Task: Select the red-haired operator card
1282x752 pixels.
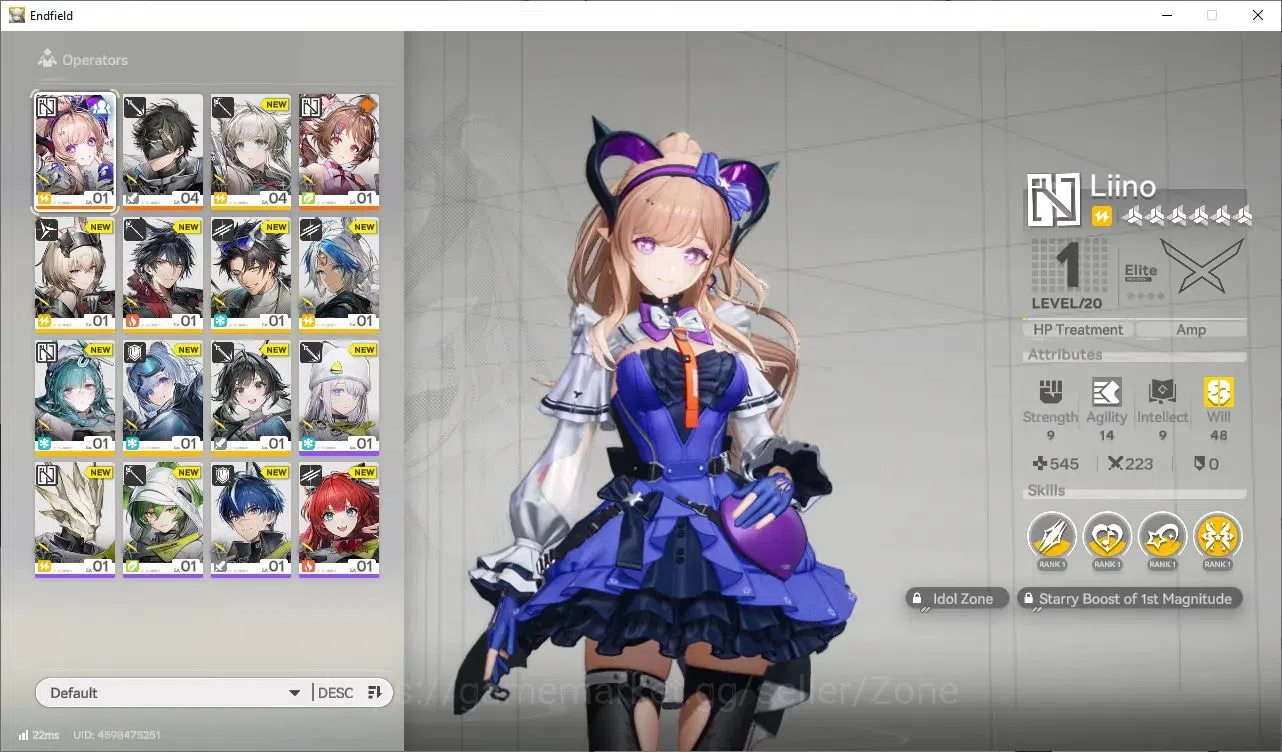Action: point(339,520)
